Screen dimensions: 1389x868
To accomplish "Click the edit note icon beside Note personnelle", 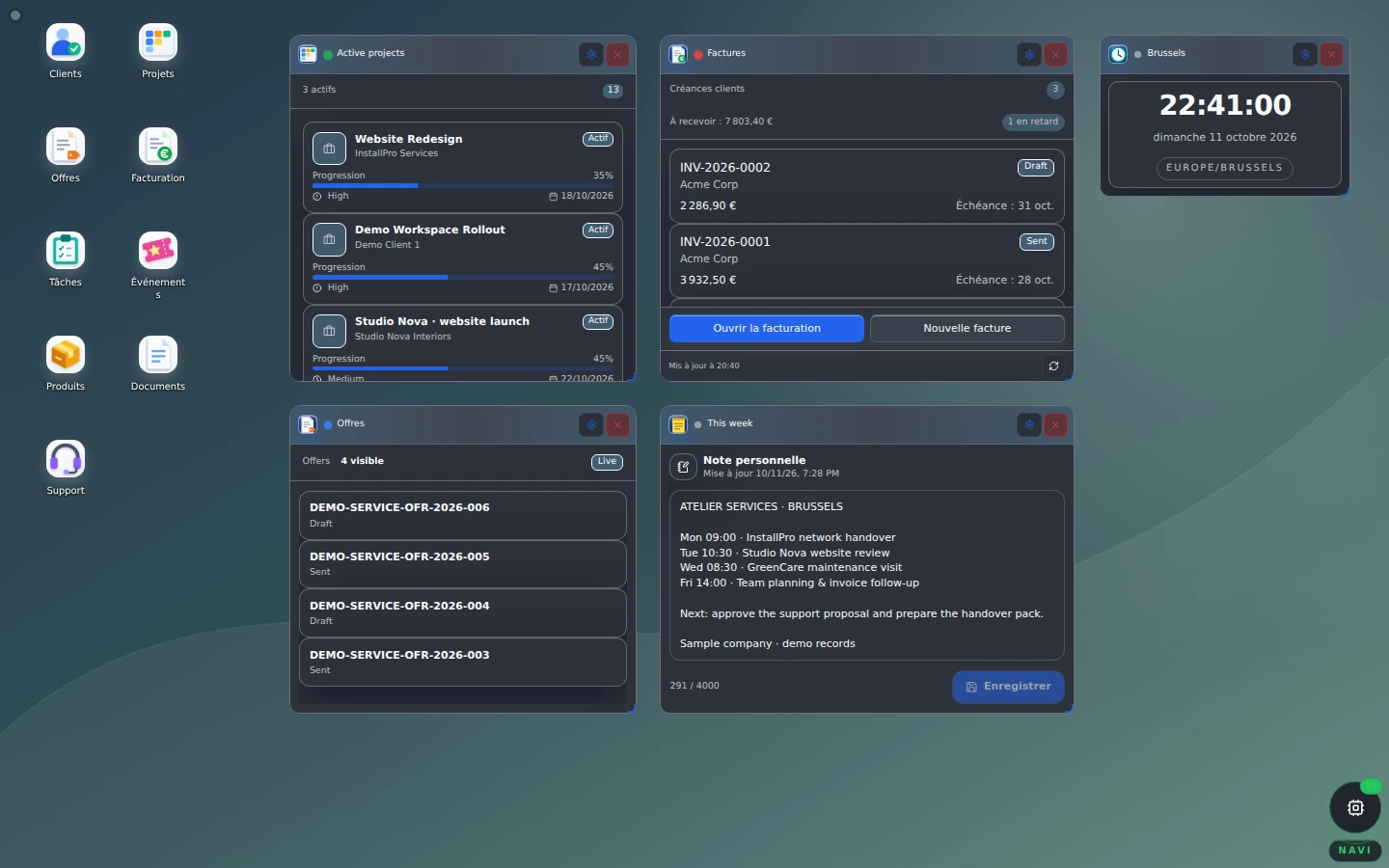I will 683,467.
